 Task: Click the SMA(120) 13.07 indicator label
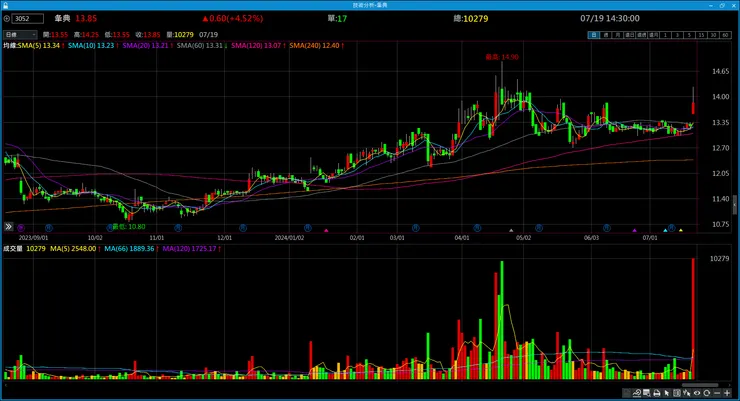click(x=258, y=45)
